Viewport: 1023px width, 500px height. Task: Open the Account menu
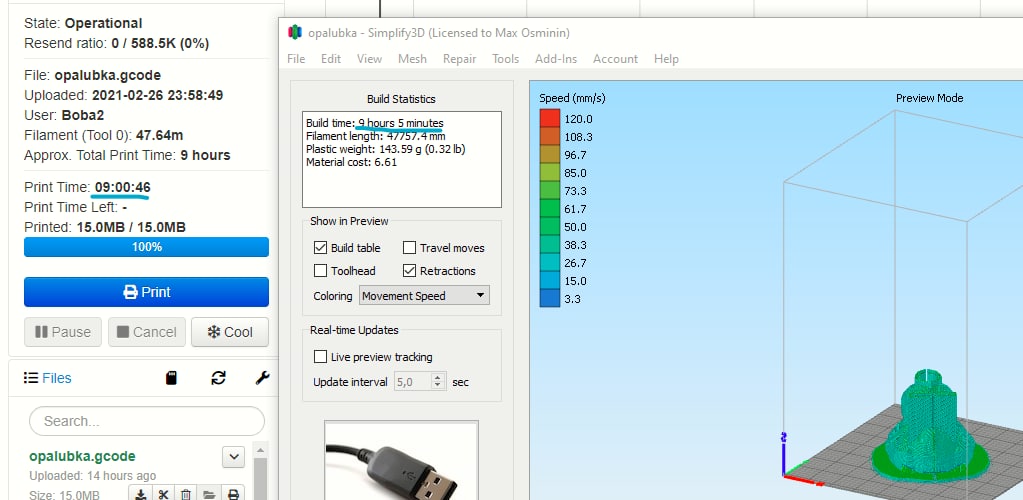point(615,59)
